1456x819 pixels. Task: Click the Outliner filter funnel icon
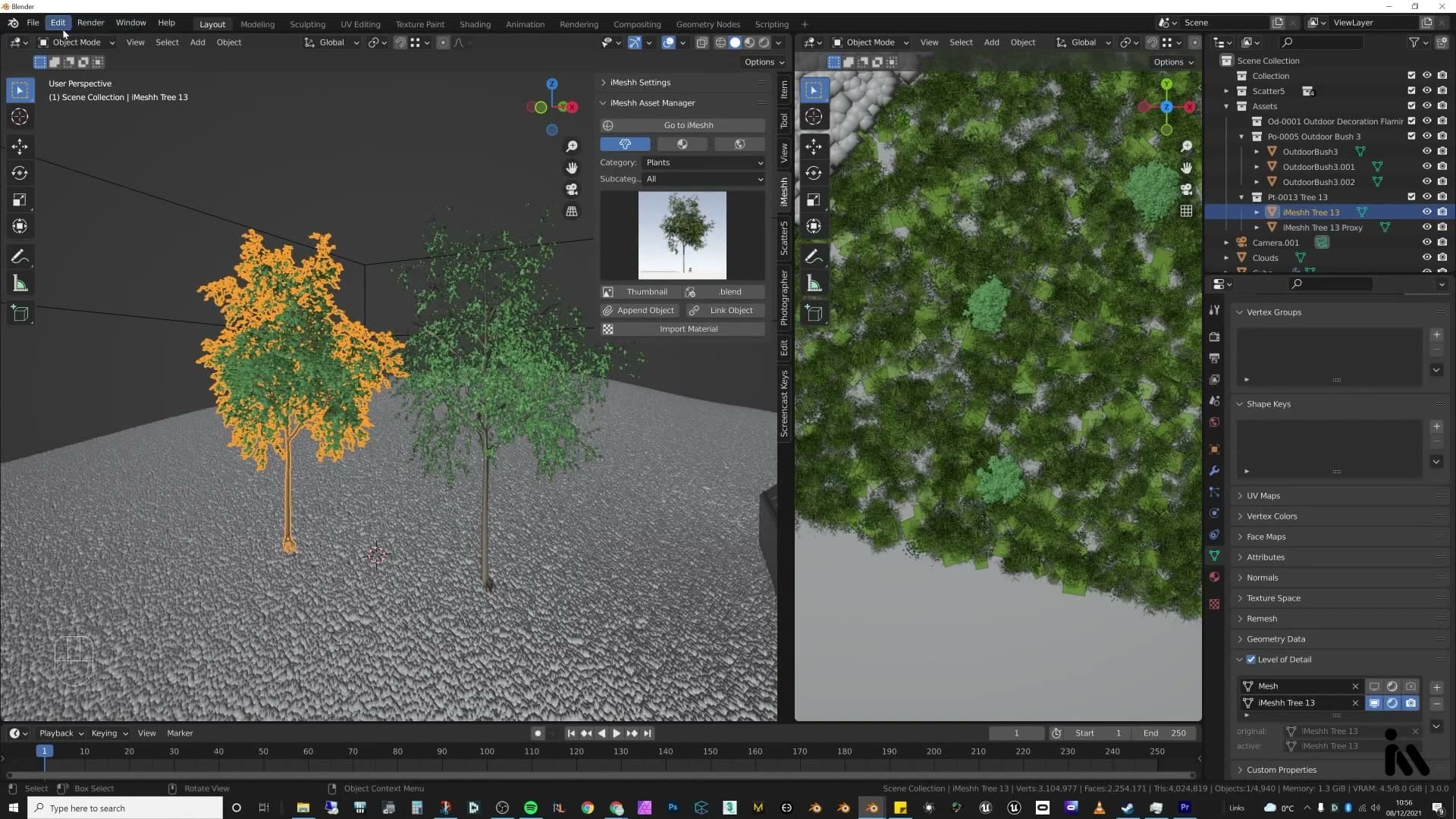[1414, 42]
